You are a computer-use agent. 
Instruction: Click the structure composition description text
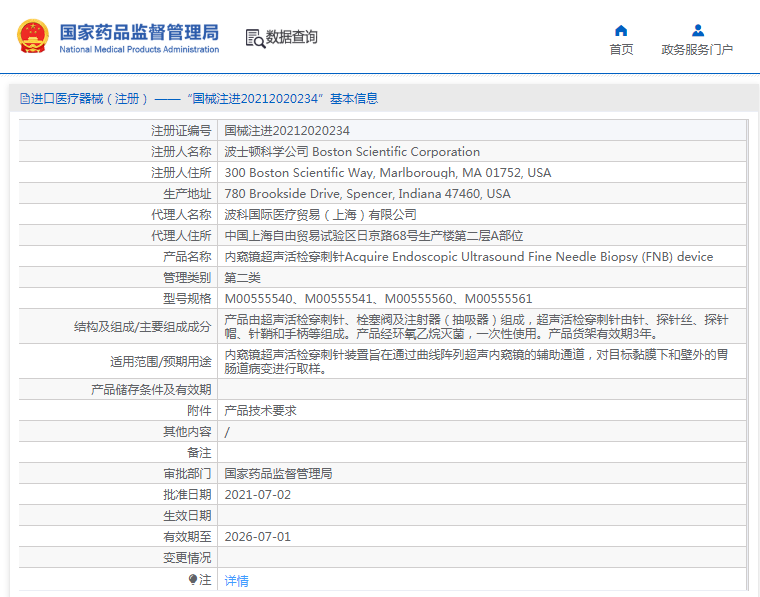[x=476, y=327]
